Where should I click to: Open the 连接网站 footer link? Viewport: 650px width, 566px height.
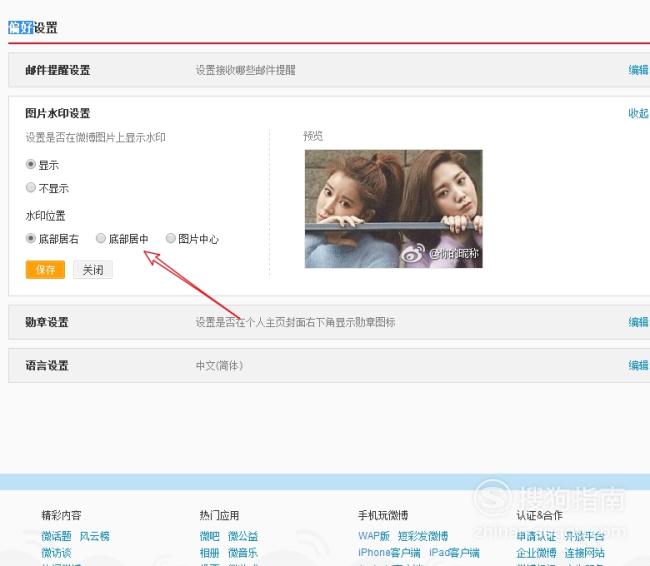coord(584,552)
